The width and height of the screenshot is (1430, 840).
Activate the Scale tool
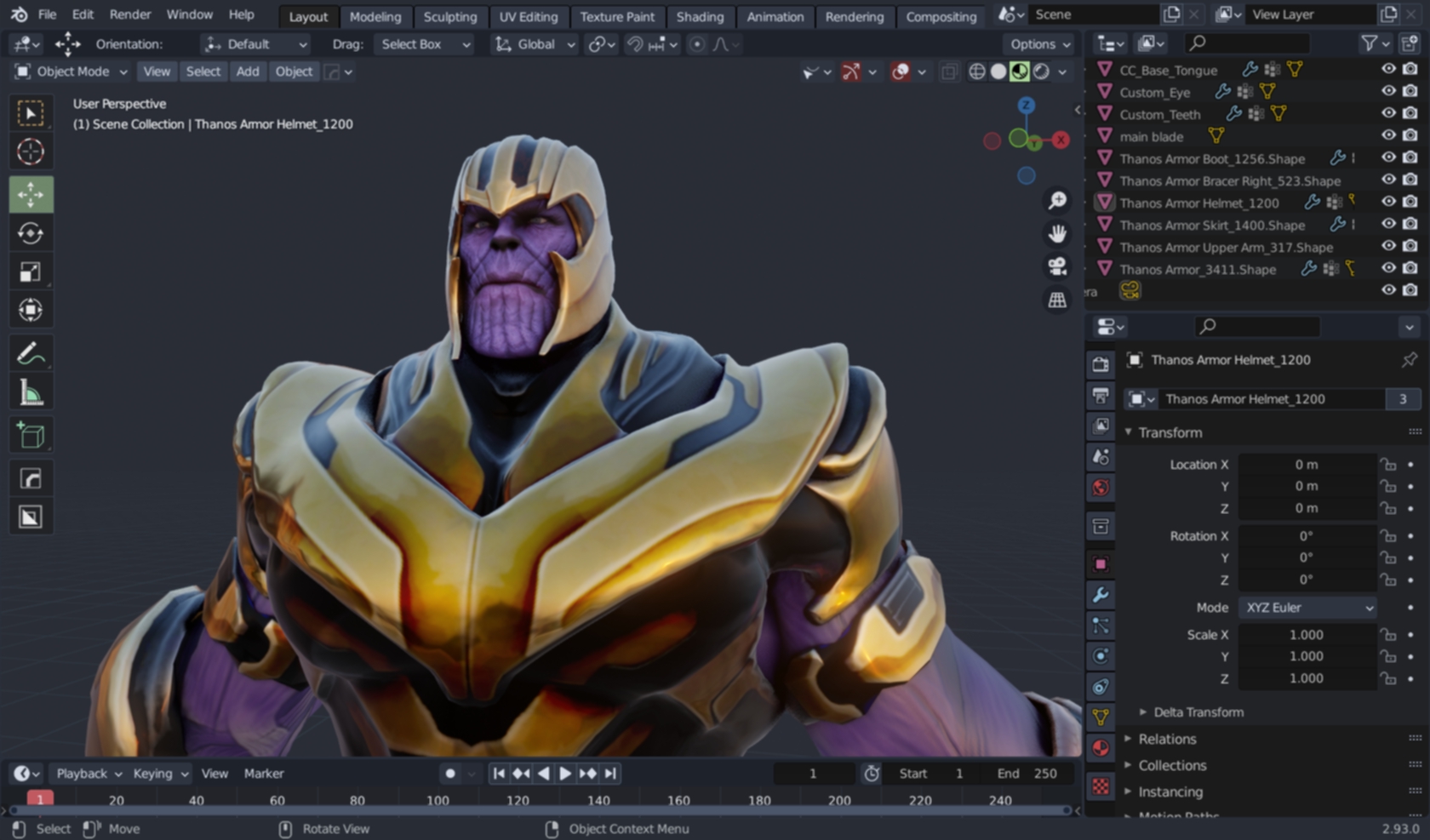[31, 271]
